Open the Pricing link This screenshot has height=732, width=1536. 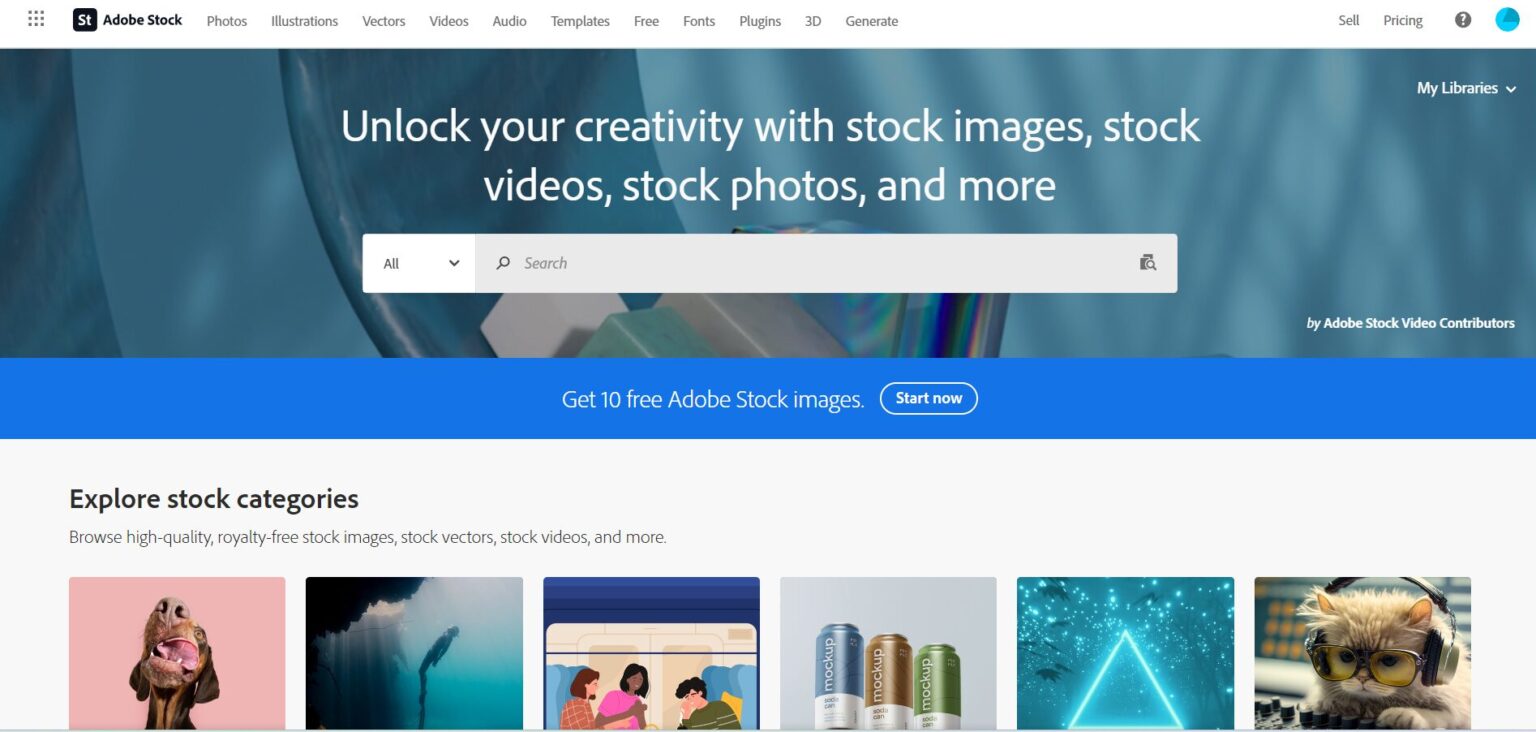(x=1403, y=21)
